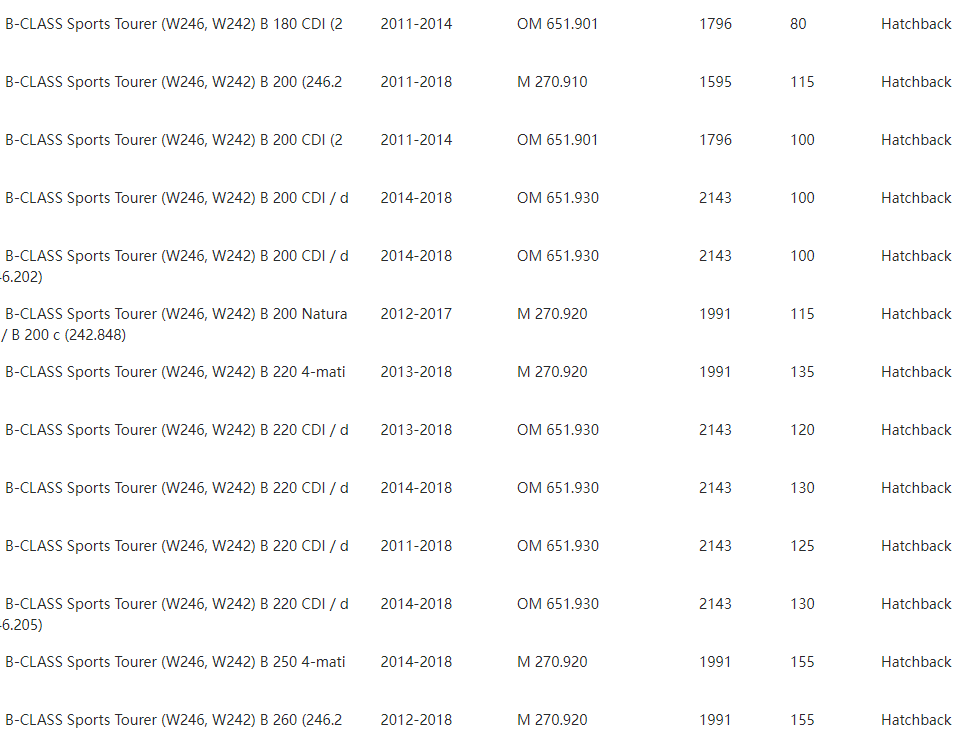The image size is (965, 739).
Task: Click the power value 80
Action: point(798,24)
